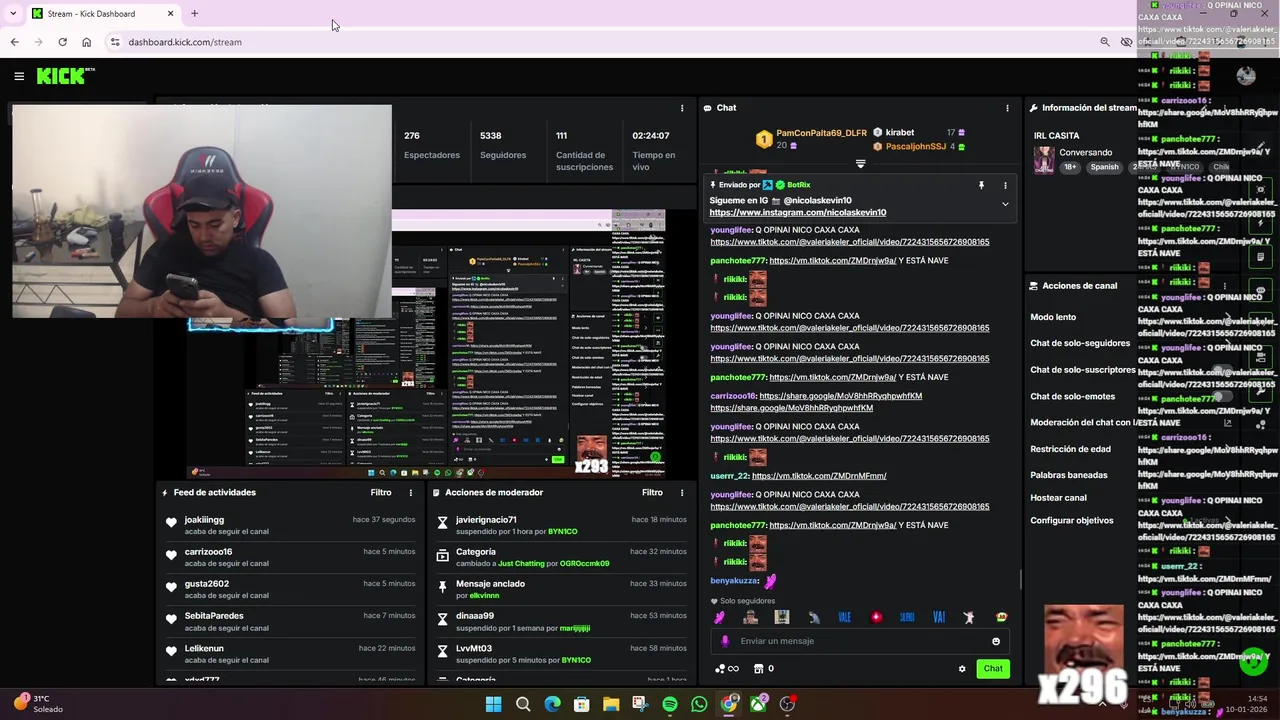Open Feed de actividades three-dot menu
The image size is (1280, 720).
pos(410,493)
